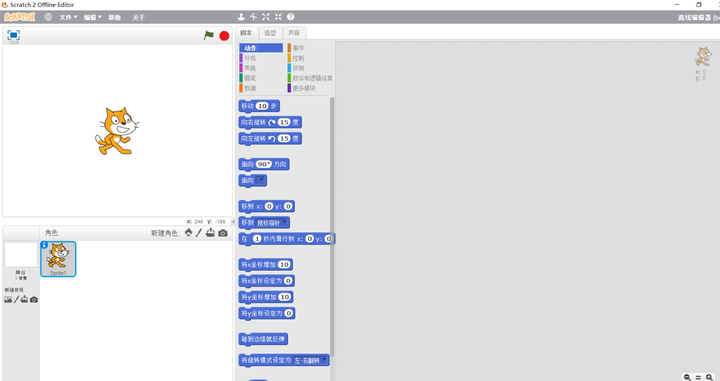Viewport: 720px width, 381px height.
Task: Open the 帮助 menu
Action: (x=114, y=17)
